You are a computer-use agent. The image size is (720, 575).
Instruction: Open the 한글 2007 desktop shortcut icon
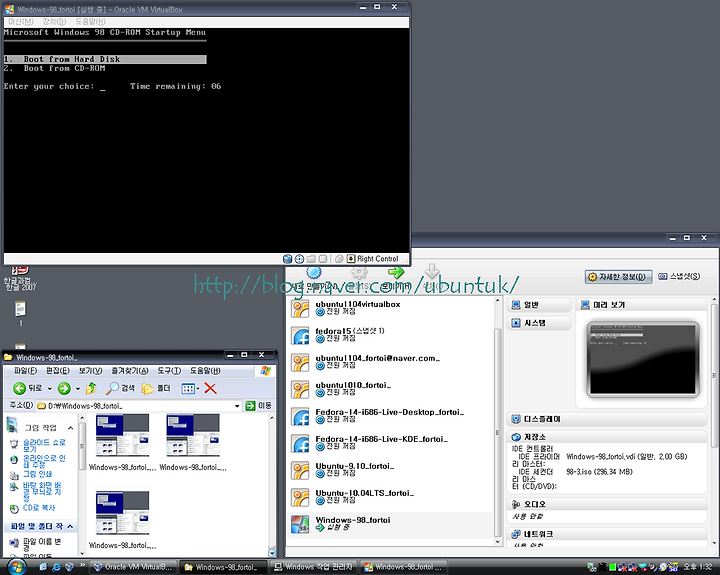[x=20, y=278]
